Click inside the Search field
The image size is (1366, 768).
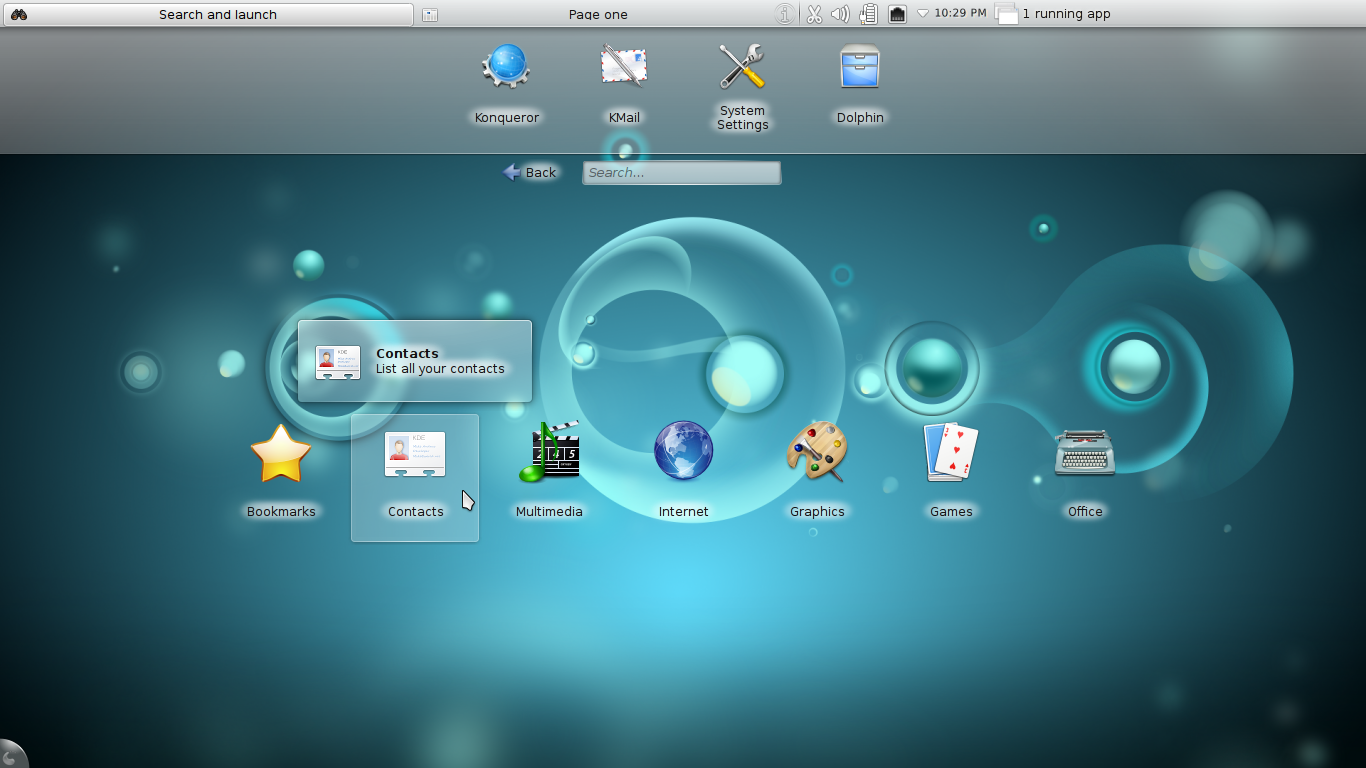[681, 172]
